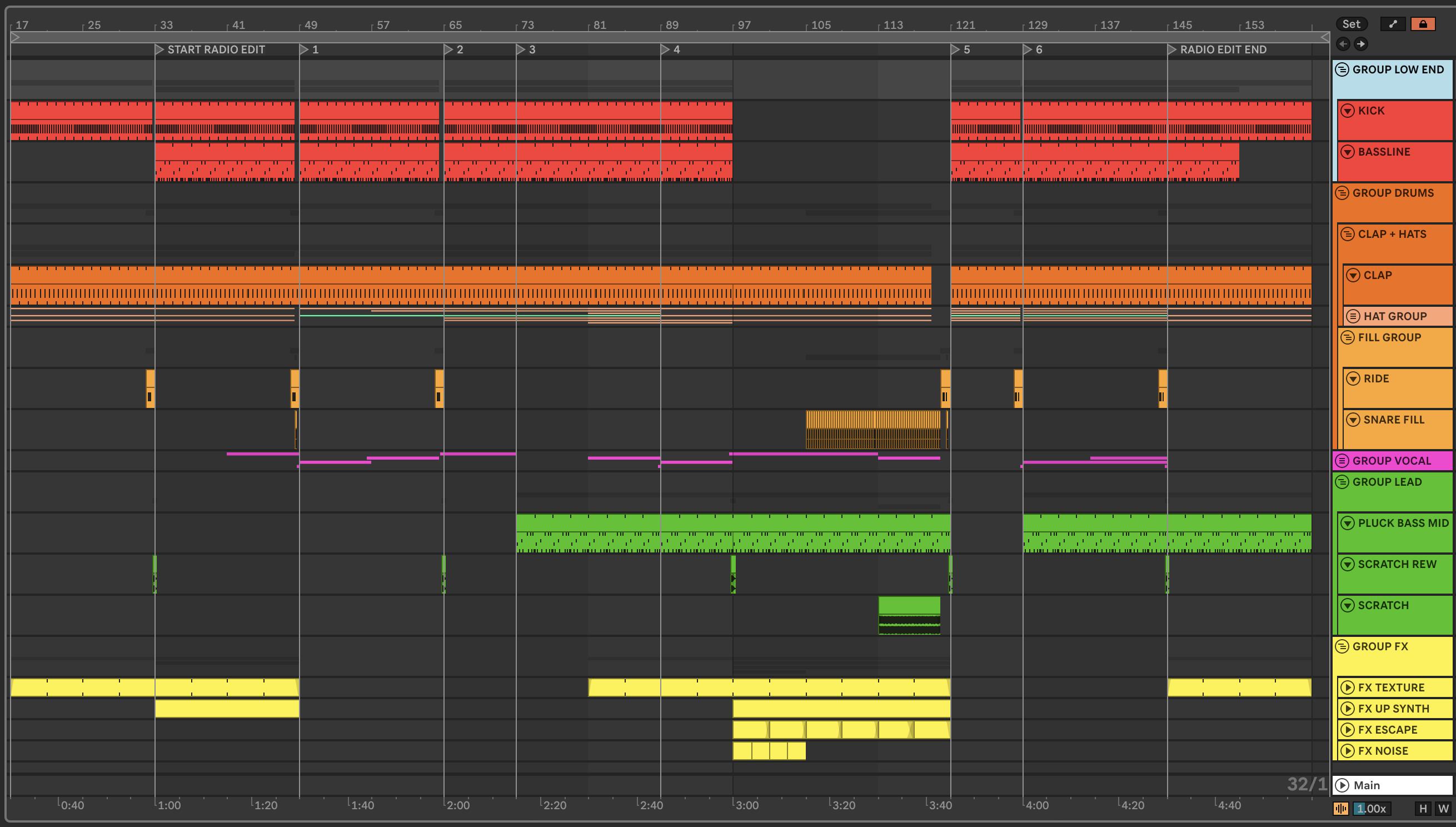Collapse the GROUP LOW END group
Image resolution: width=1456 pixels, height=827 pixels.
[1342, 69]
